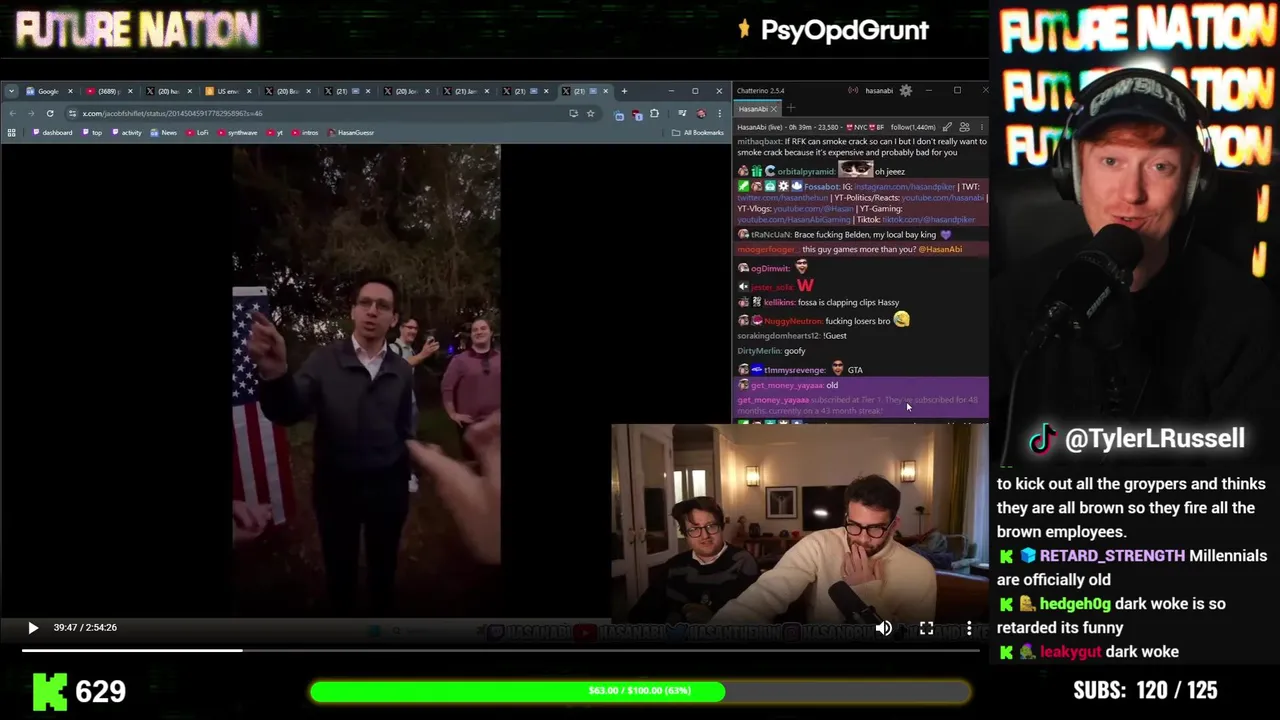Click the hasanabi account name in Chatterino
The width and height of the screenshot is (1280, 720).
coord(879,90)
